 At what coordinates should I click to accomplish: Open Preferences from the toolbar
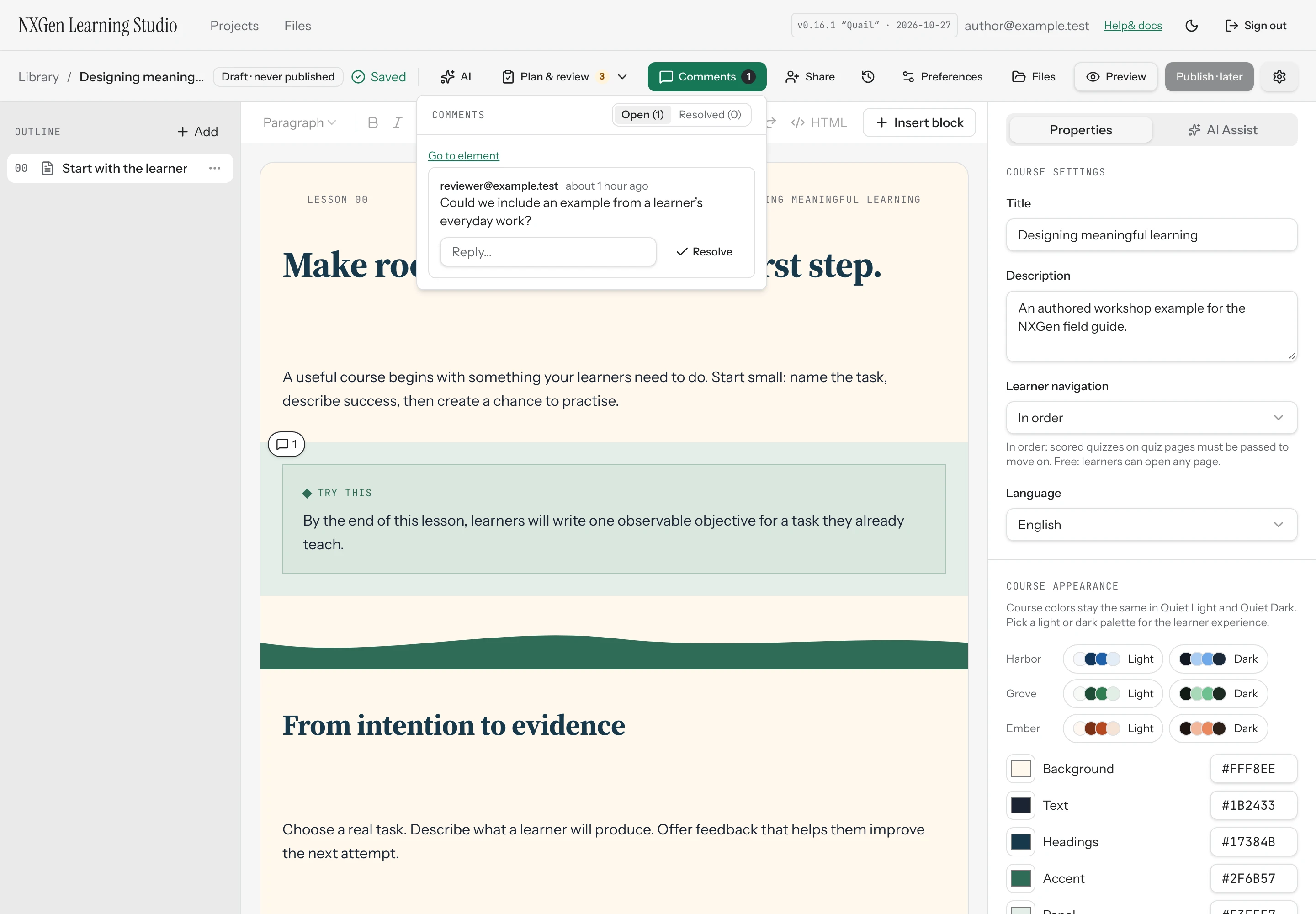tap(942, 77)
